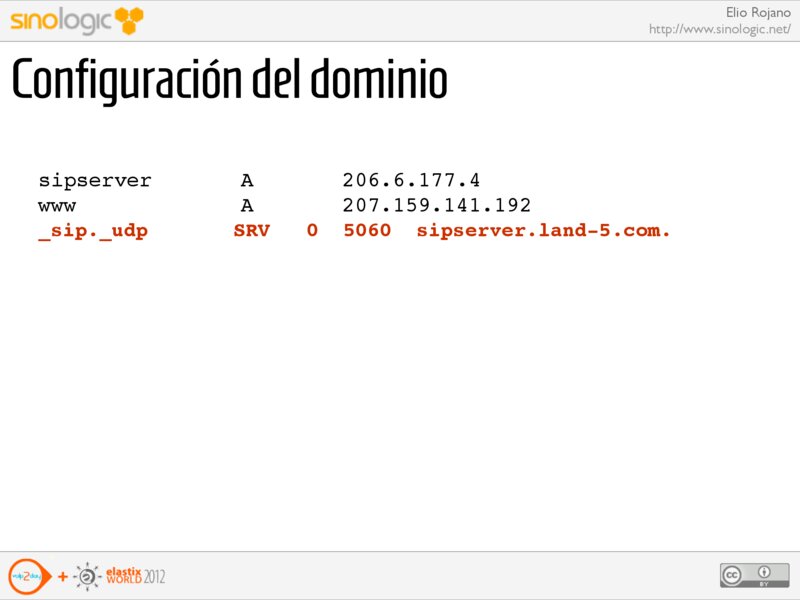Viewport: 800px width, 600px height.
Task: Click the Creative Commons CC icon
Action: tap(734, 575)
